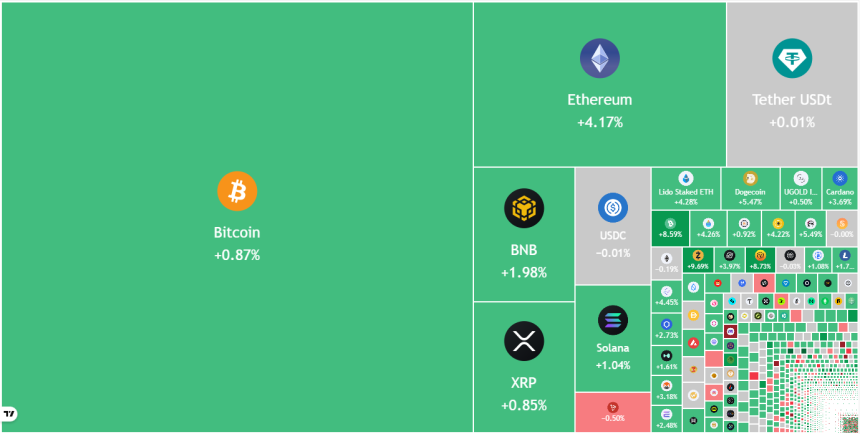Click the Bitcoin +0.87% change text
Viewport: 860px width, 434px height.
click(237, 255)
